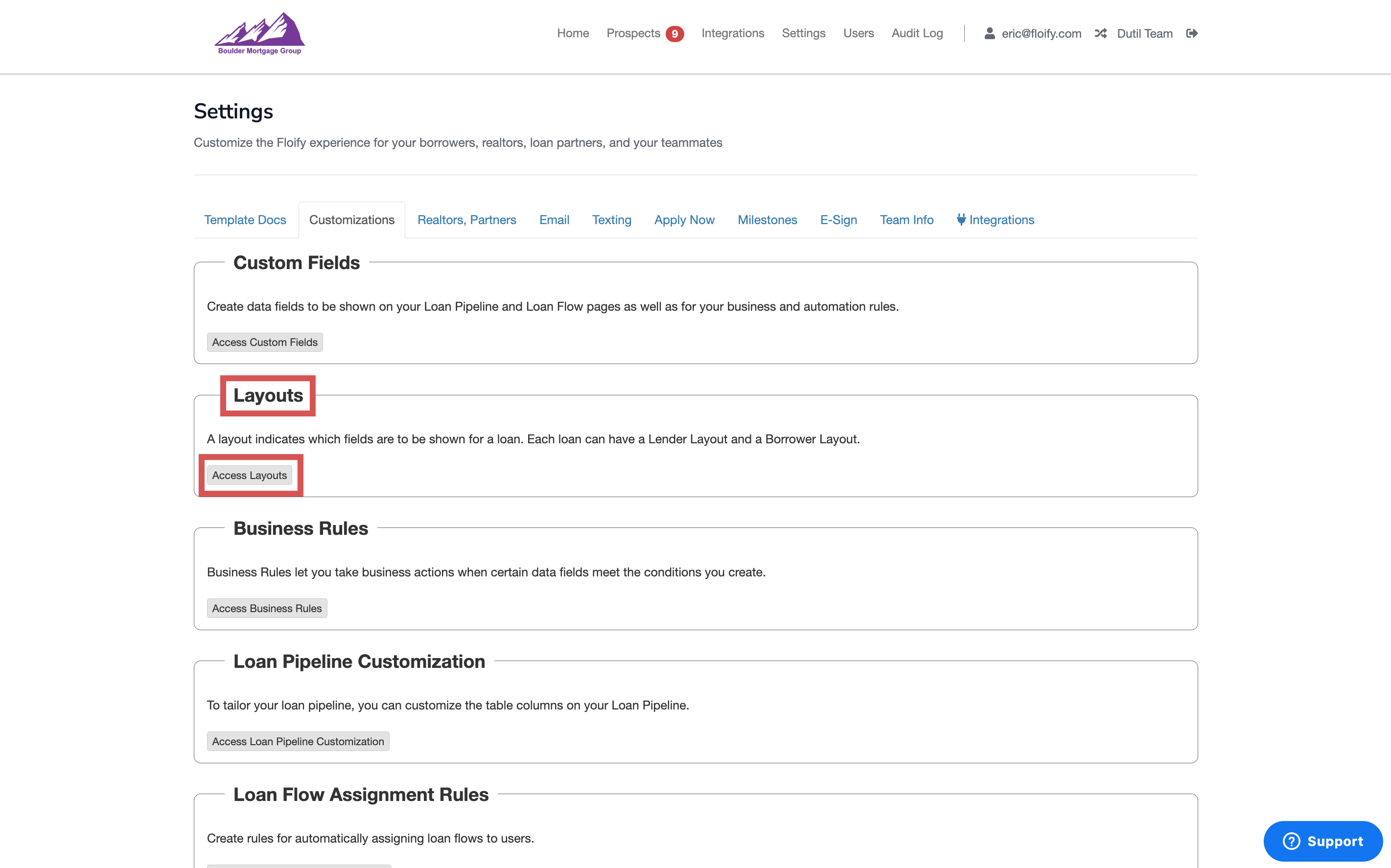Click the 'A layout indicates which fields' description
Viewport: 1391px width, 868px height.
click(533, 439)
